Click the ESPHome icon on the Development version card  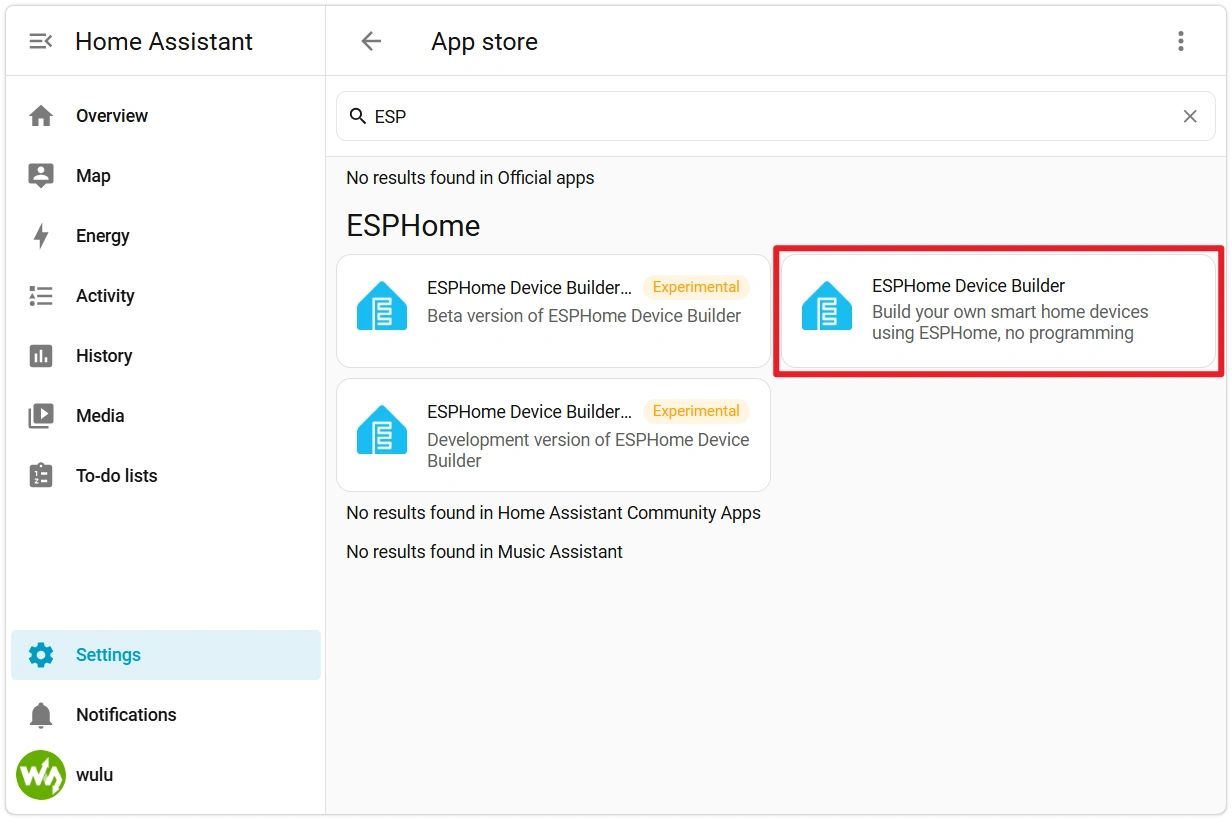(382, 430)
